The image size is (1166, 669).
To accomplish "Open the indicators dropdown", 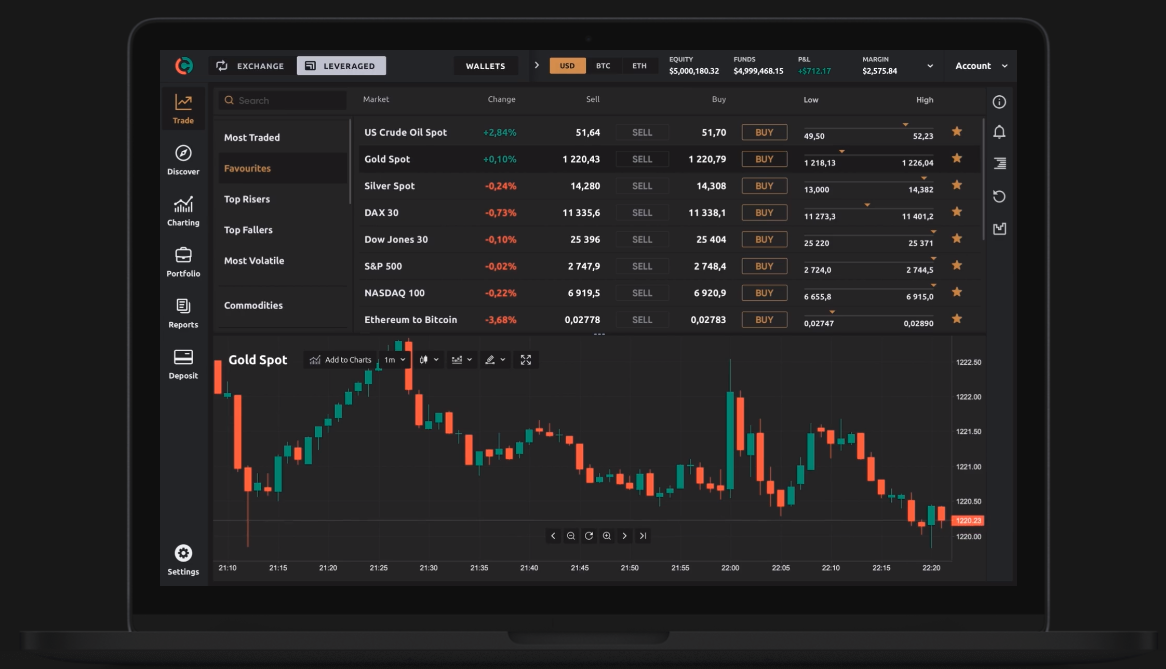I will coord(462,360).
